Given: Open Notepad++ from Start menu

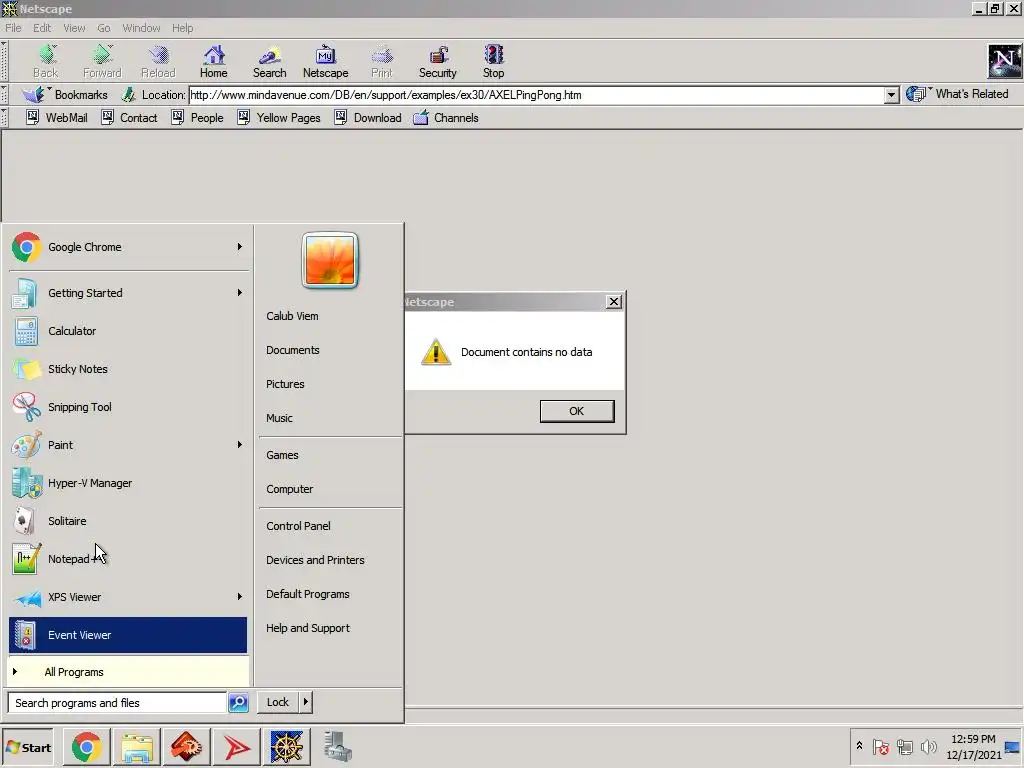Looking at the screenshot, I should coord(128,559).
